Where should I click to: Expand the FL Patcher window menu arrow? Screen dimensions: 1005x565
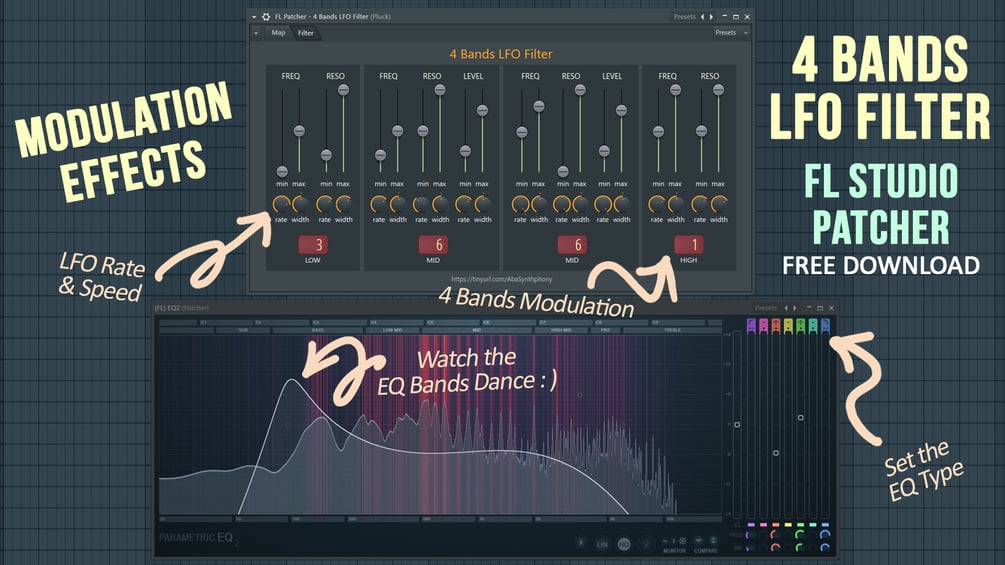[254, 17]
